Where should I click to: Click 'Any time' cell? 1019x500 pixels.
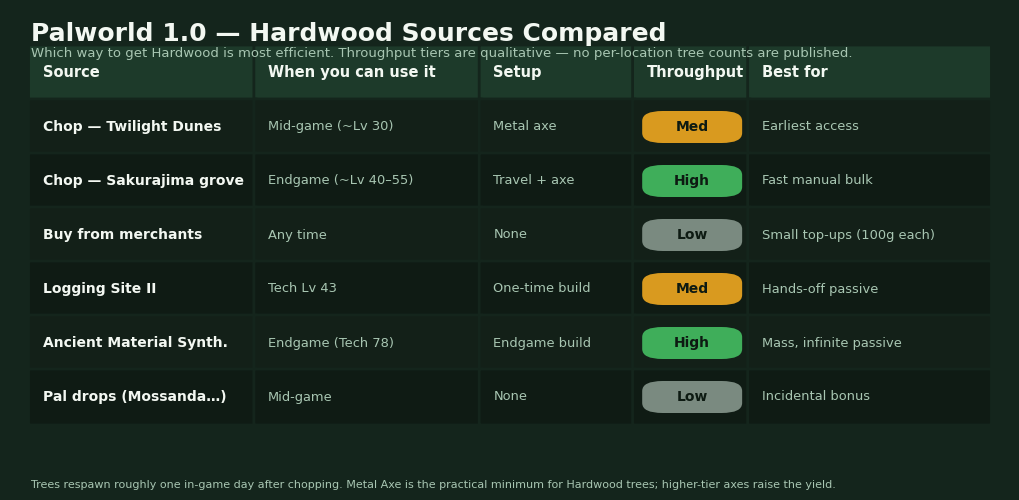point(367,235)
